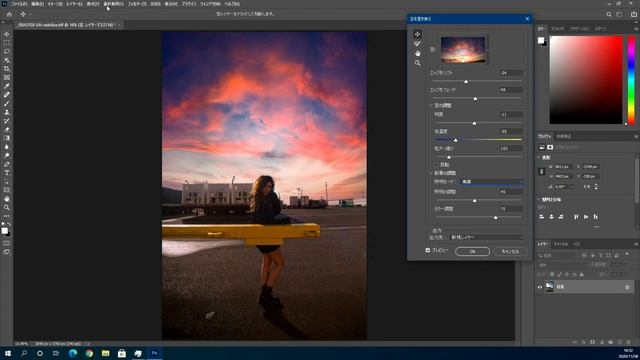Select the Rectangular Marquee tool
The image size is (640, 360).
click(x=7, y=43)
